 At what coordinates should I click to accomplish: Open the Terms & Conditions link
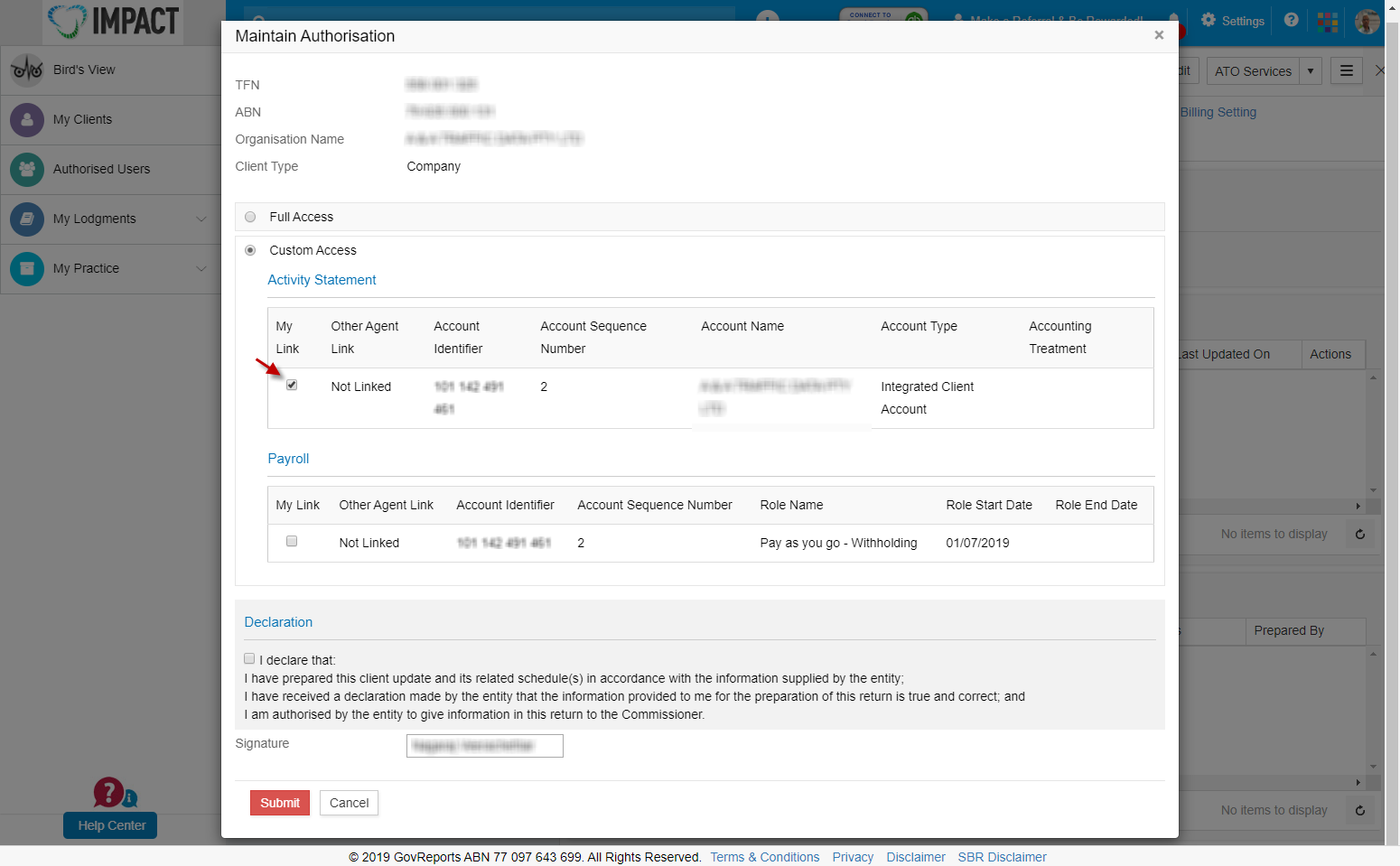click(764, 857)
